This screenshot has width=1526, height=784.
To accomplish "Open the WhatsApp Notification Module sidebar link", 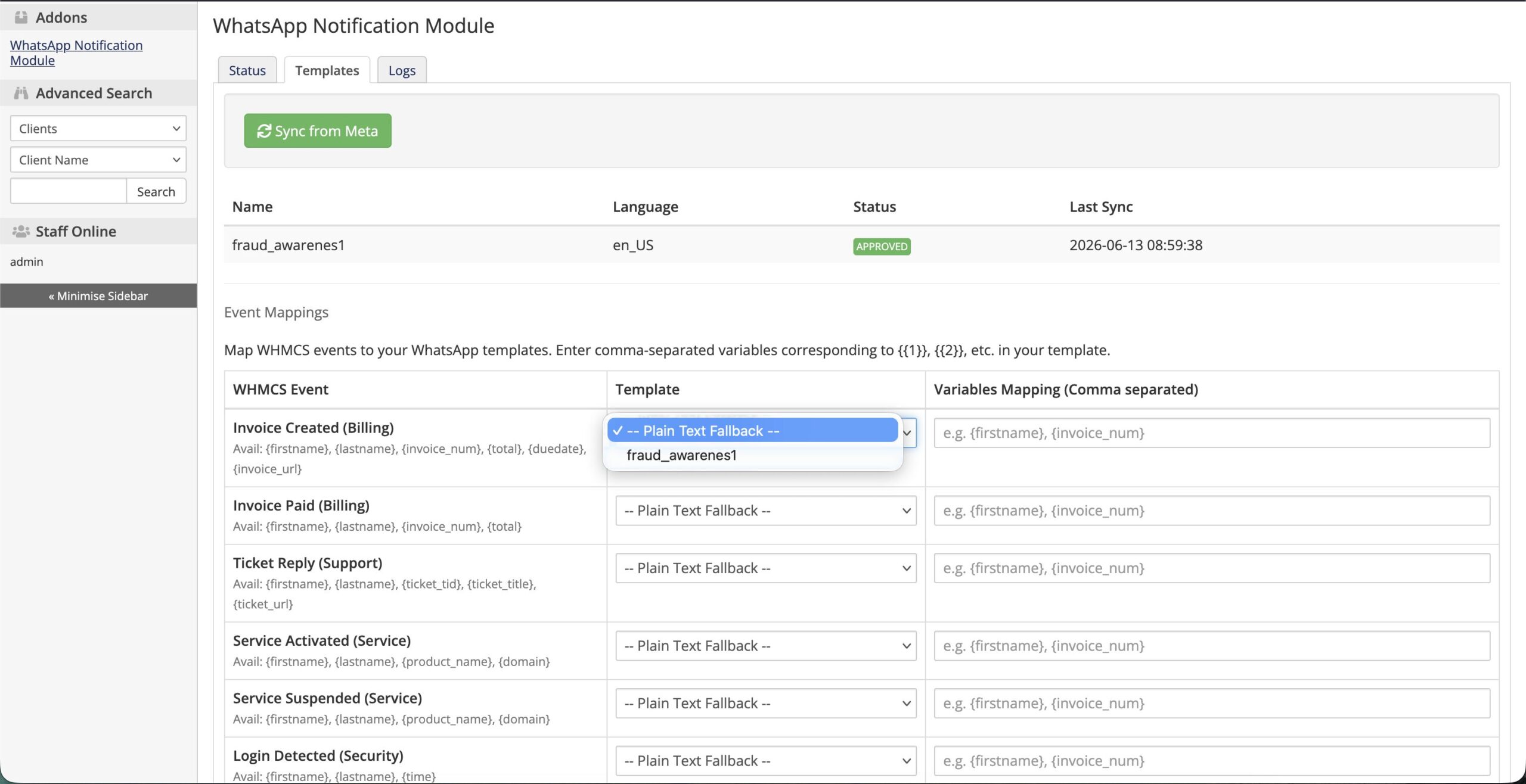I will coord(76,52).
